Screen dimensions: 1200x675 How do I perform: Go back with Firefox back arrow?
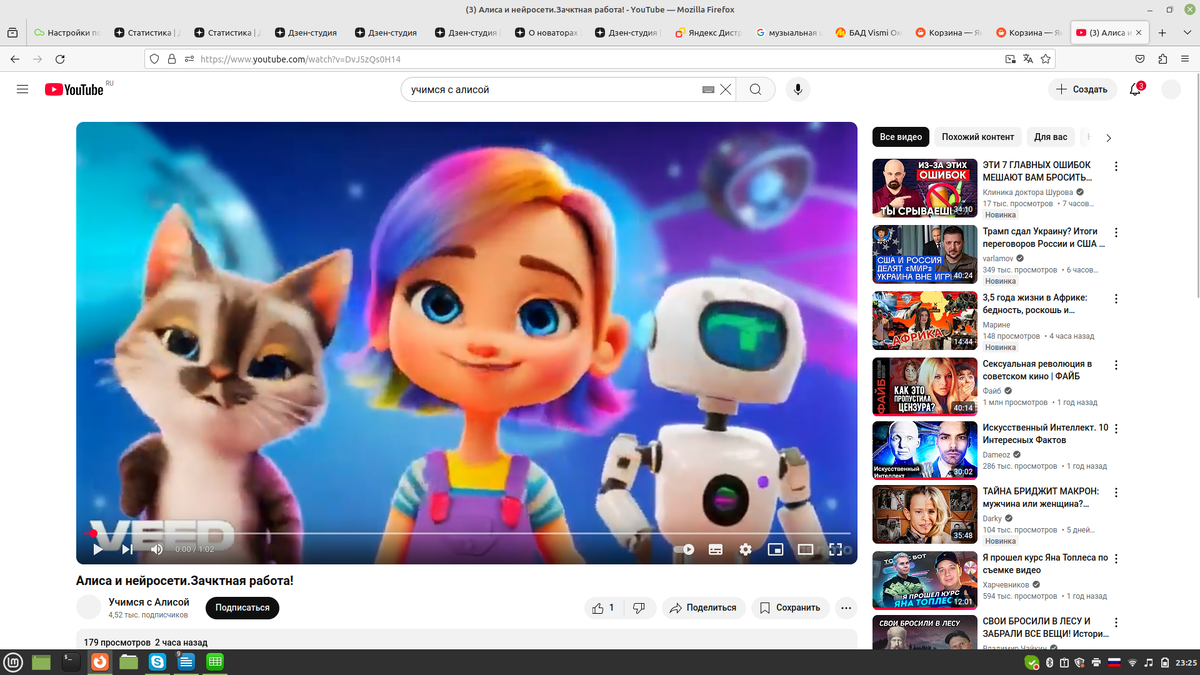(15, 59)
